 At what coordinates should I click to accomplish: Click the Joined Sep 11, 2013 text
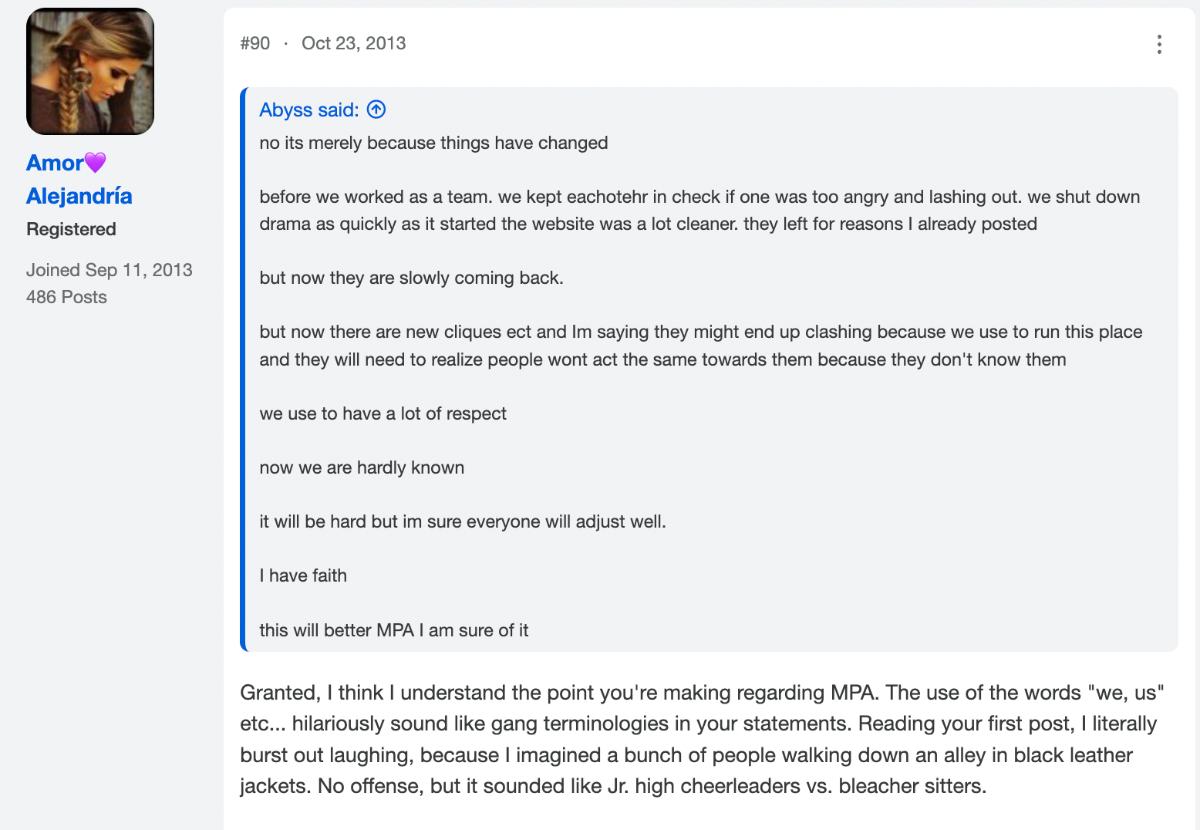[109, 270]
